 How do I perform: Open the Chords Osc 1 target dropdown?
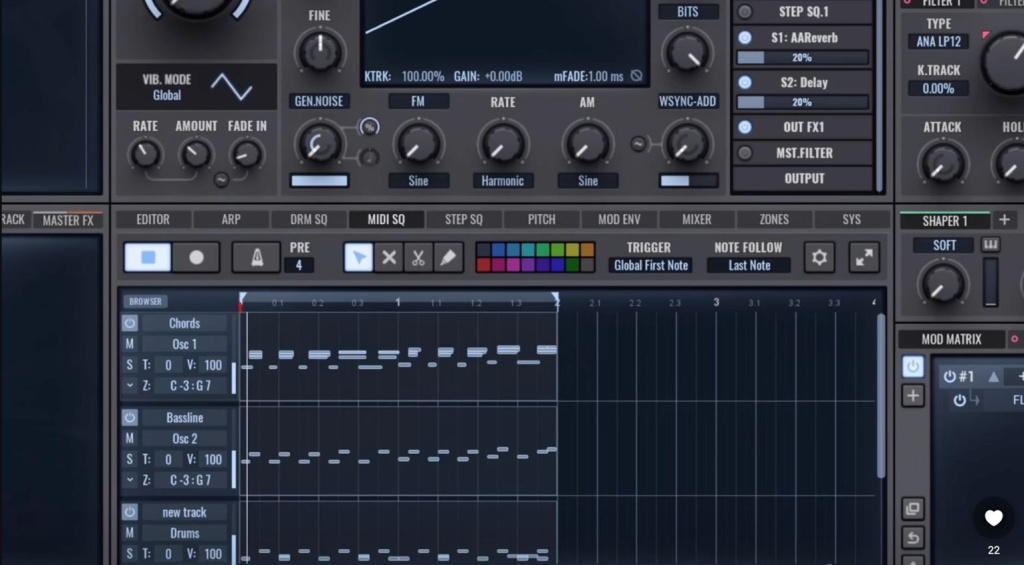pos(184,344)
